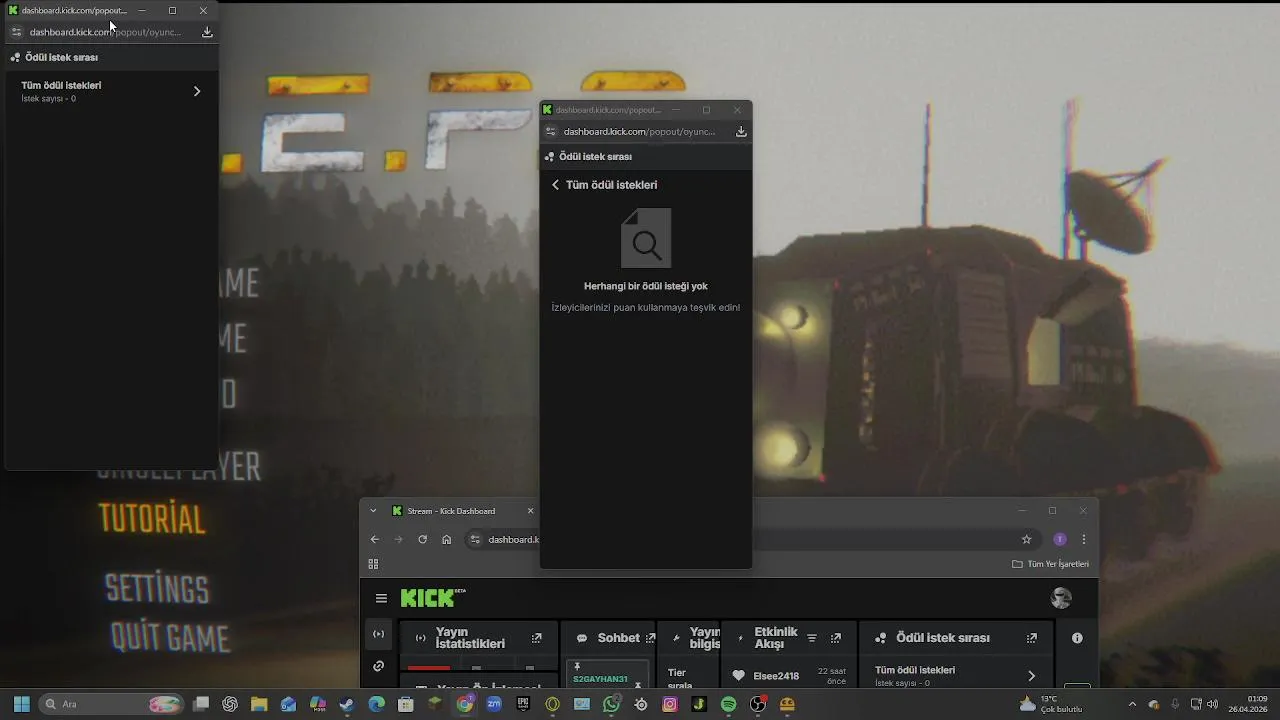The height and width of the screenshot is (720, 1280).
Task: Open weather widget showing 13°C
Action: tap(1050, 704)
